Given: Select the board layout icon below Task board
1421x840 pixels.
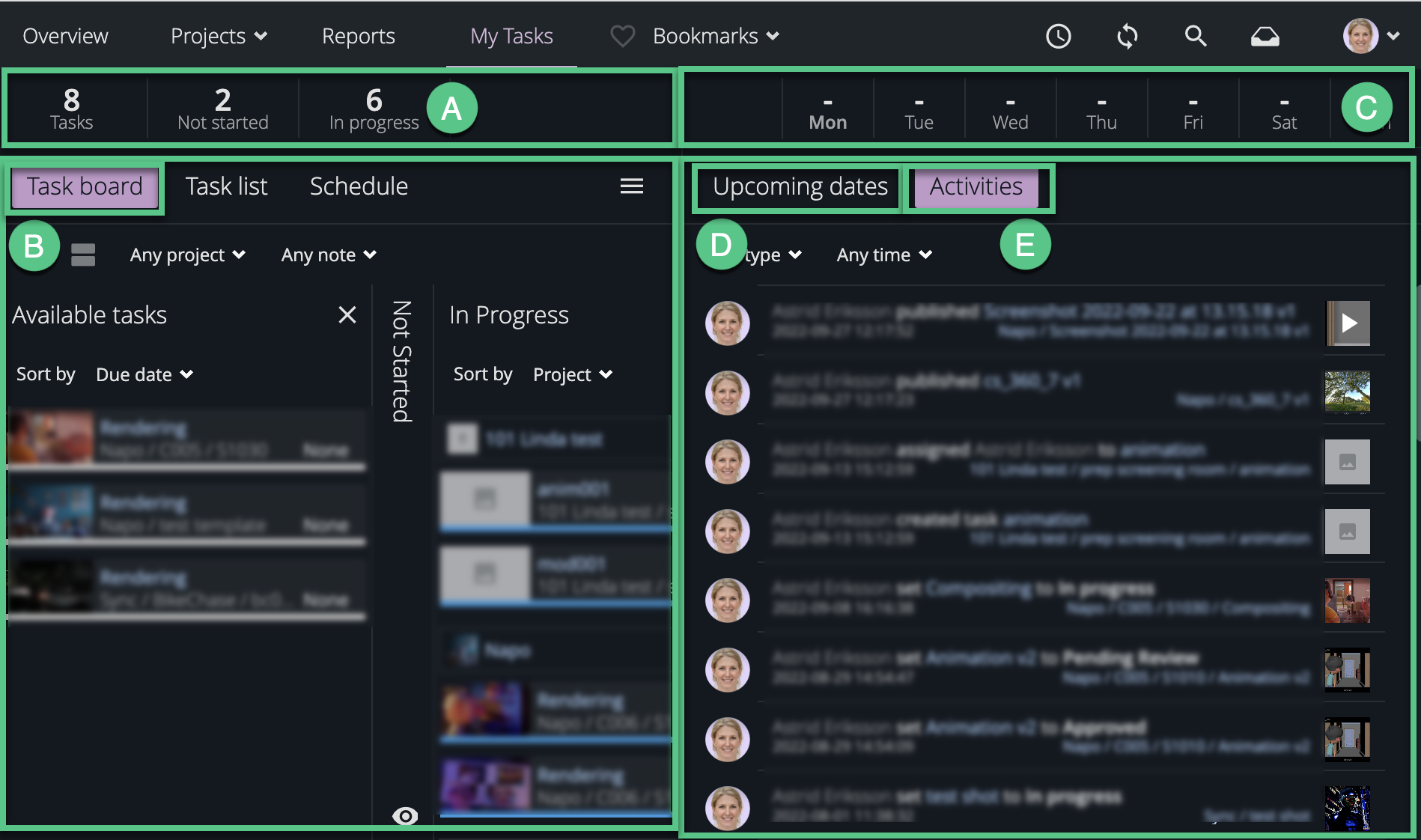Looking at the screenshot, I should tap(83, 255).
